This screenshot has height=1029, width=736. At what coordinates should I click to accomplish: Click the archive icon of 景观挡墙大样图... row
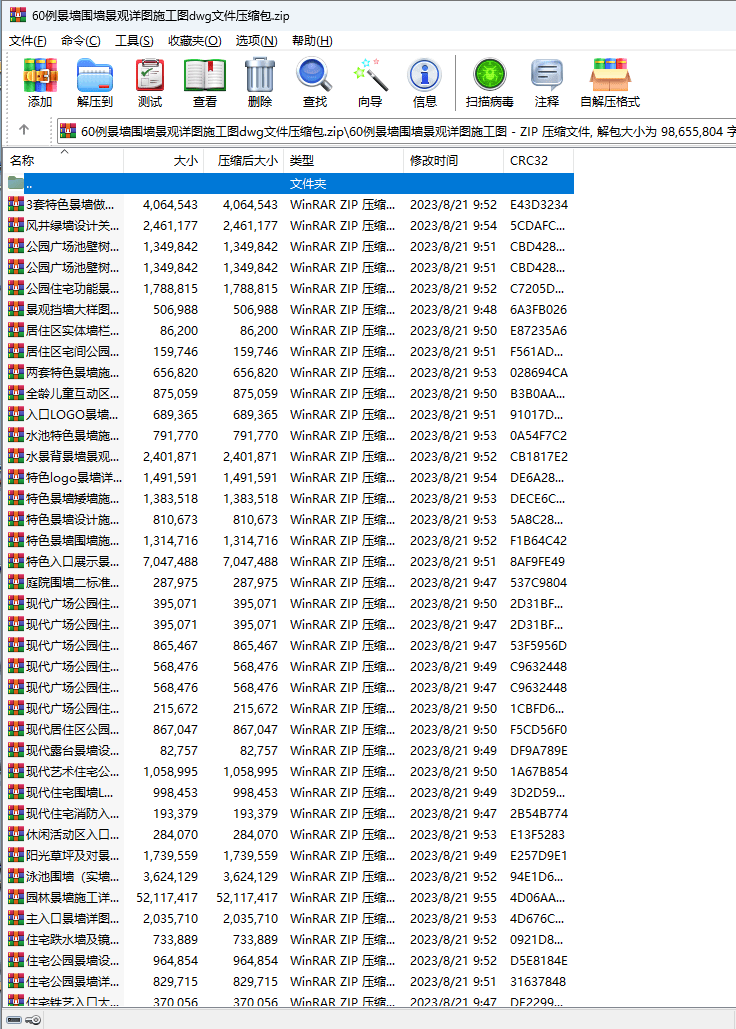16,309
